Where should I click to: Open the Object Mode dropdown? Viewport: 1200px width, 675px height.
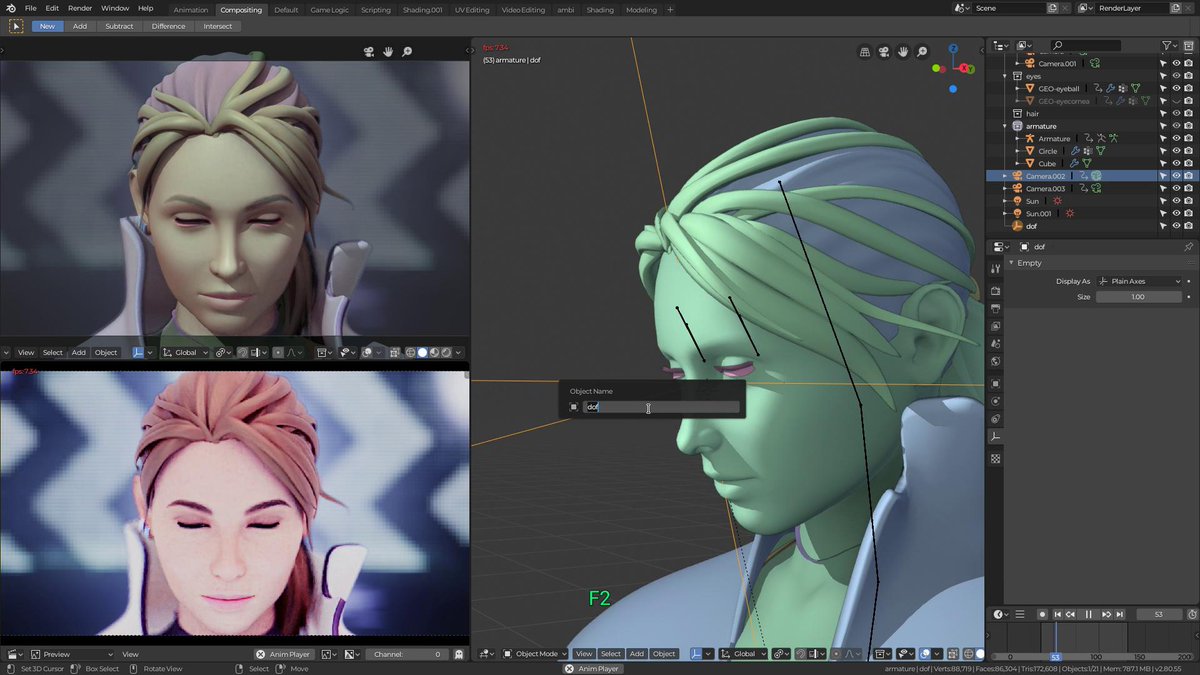(536, 654)
